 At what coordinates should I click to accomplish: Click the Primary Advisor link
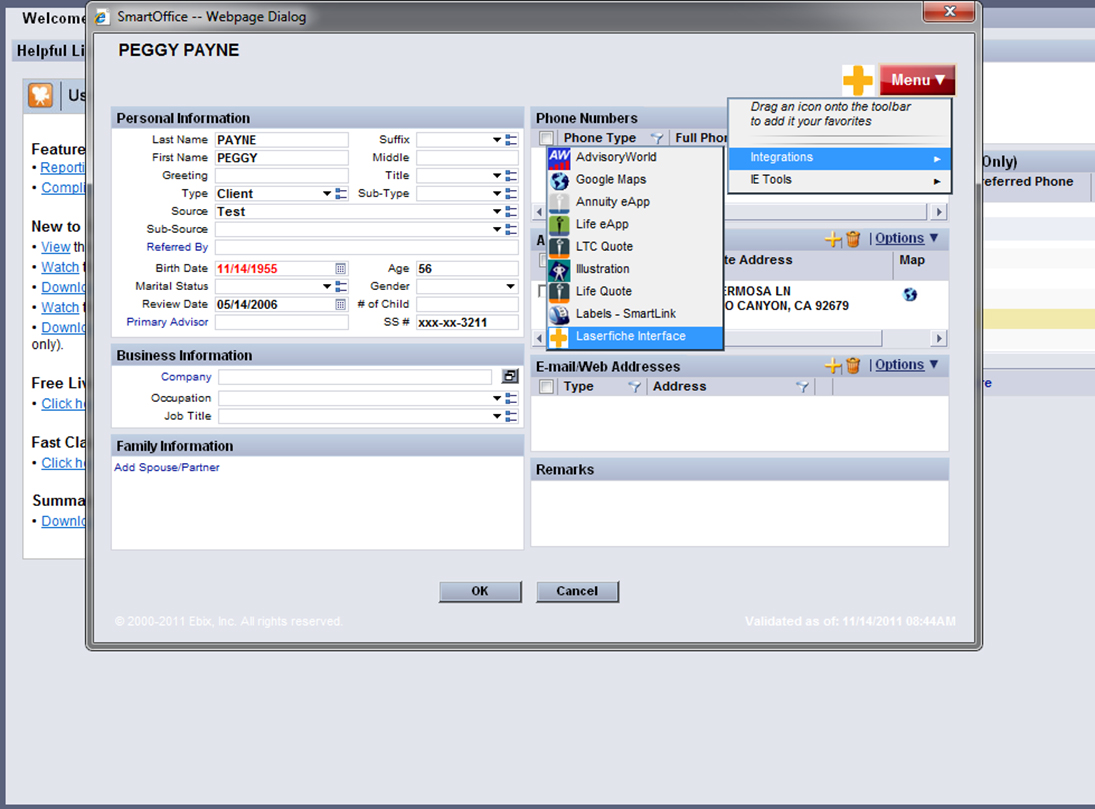point(167,323)
